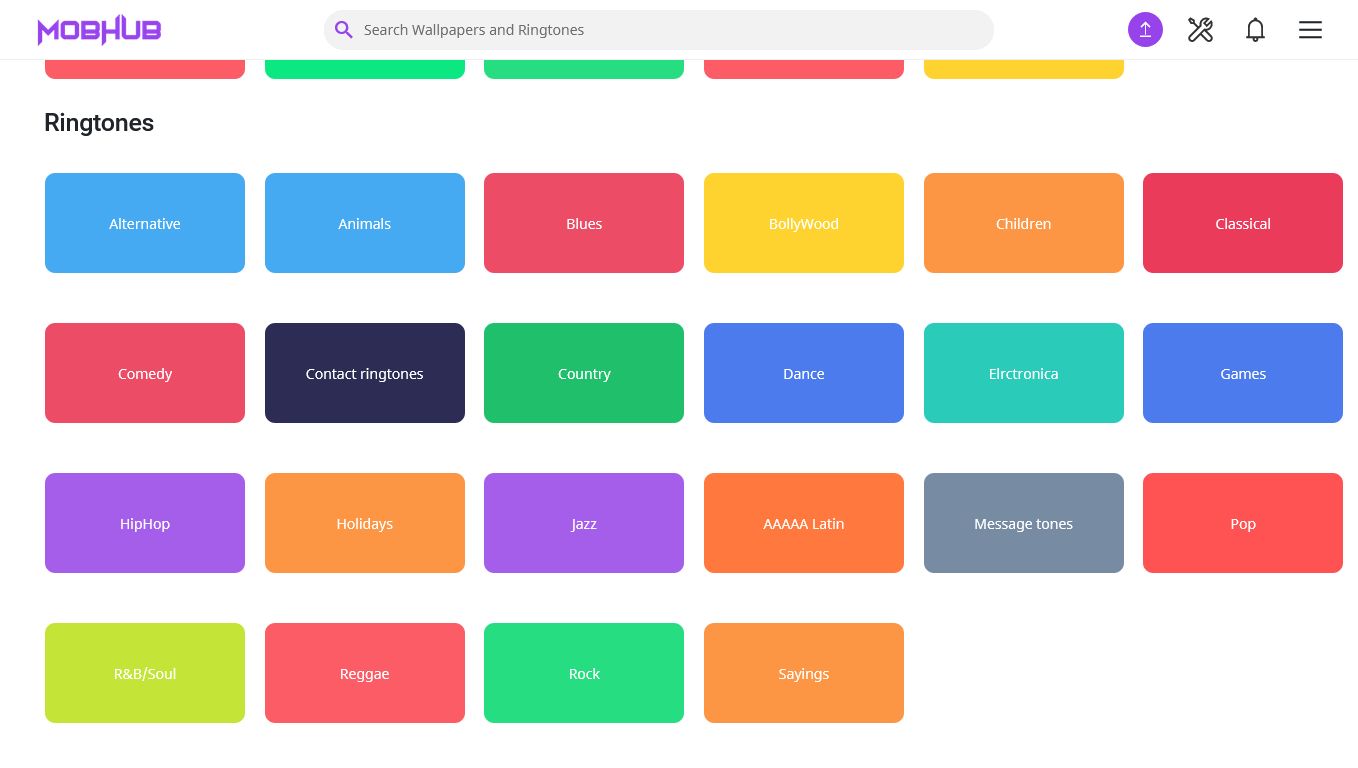Screen dimensions: 1358x768
Task: Choose the Sayings category tile
Action: point(804,673)
